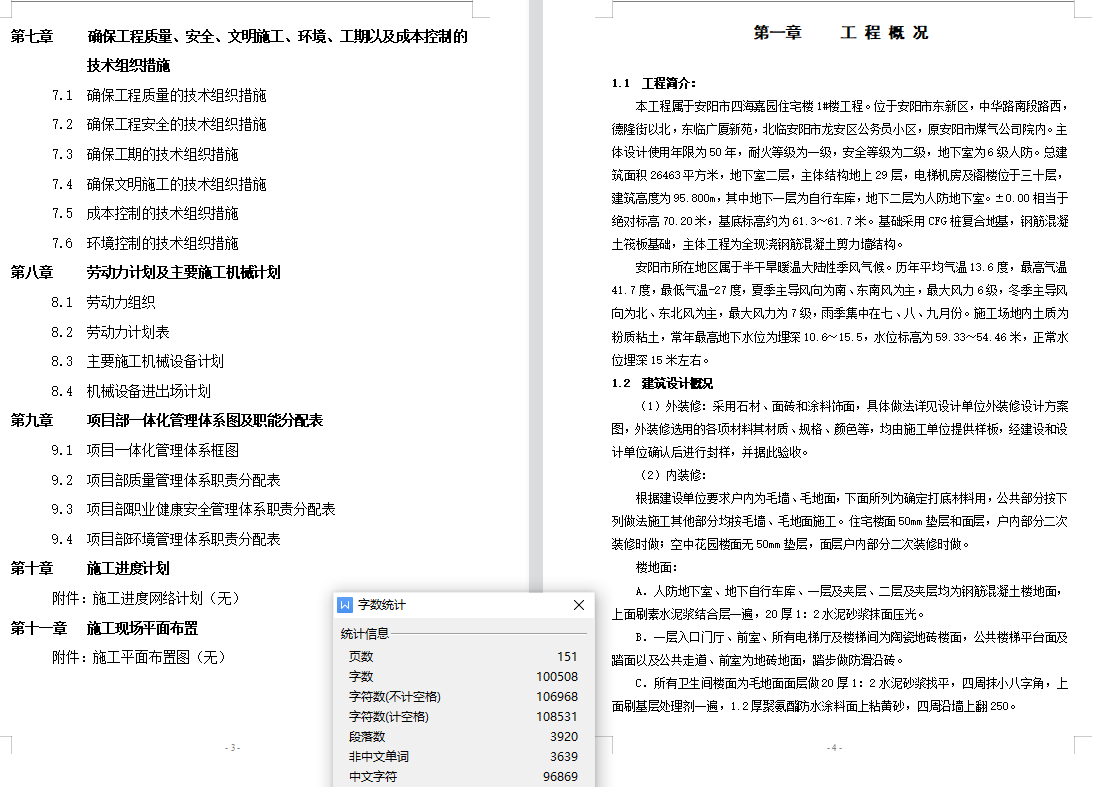The image size is (1097, 787).
Task: Go to TOC entry 7.5 成本控制的技术组织措施
Action: (162, 214)
